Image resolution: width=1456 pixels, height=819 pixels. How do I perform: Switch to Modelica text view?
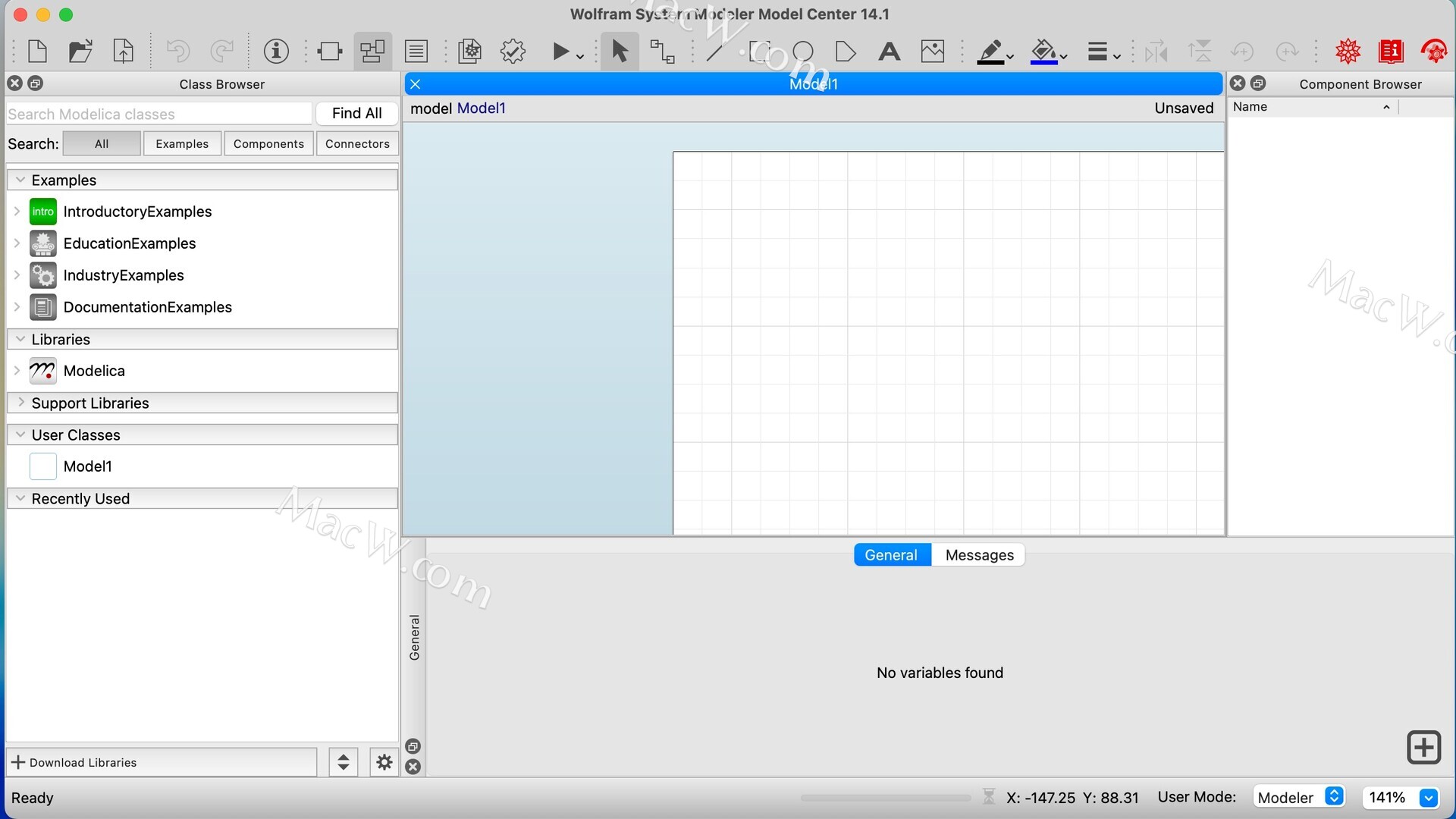(416, 52)
